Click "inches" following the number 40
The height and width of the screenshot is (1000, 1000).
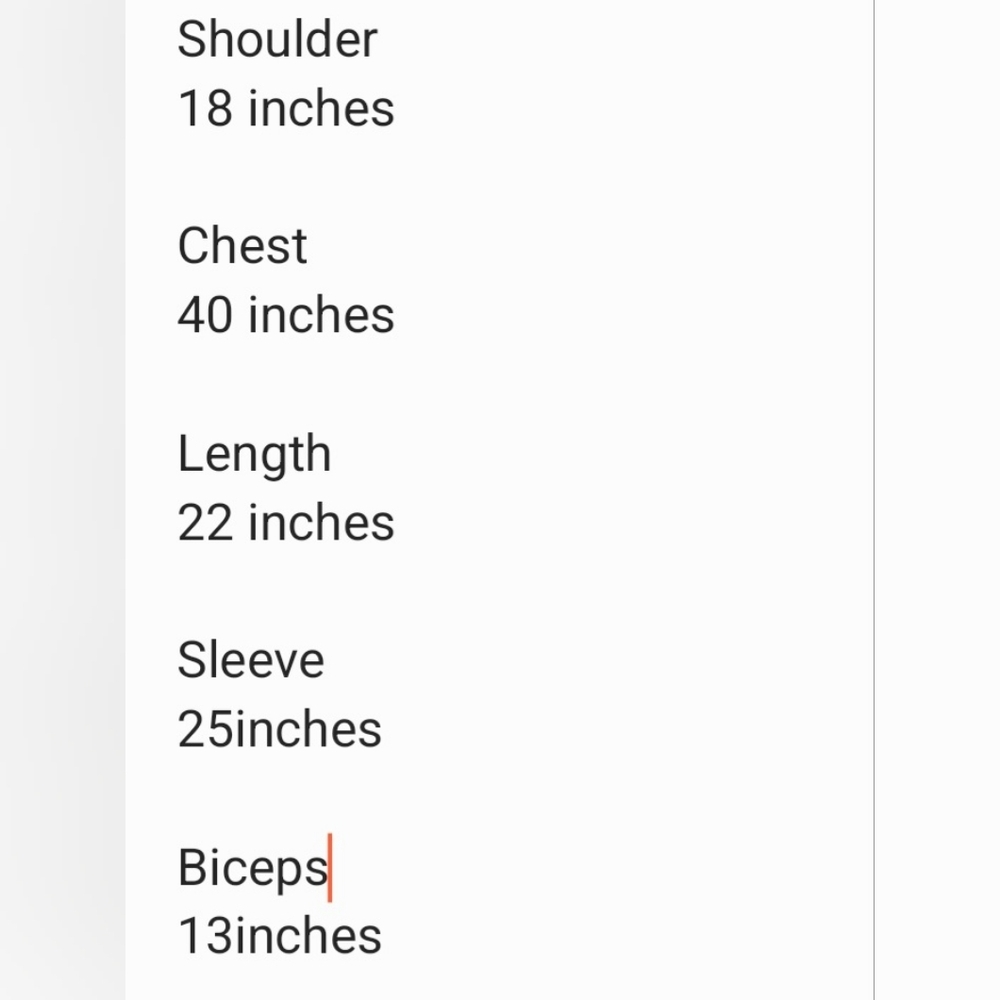pos(321,315)
